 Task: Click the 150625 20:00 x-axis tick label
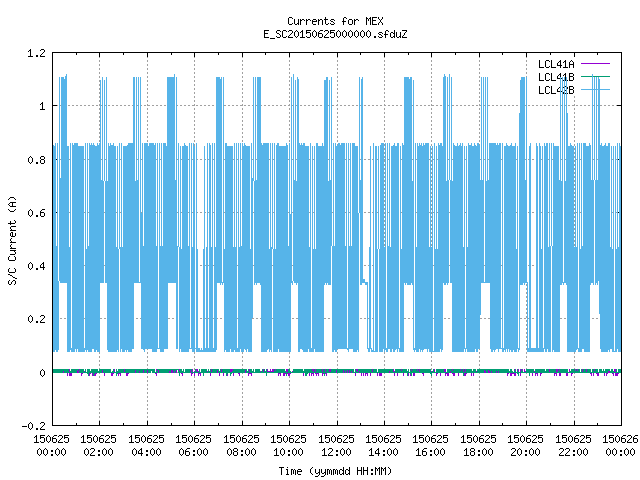525,446
